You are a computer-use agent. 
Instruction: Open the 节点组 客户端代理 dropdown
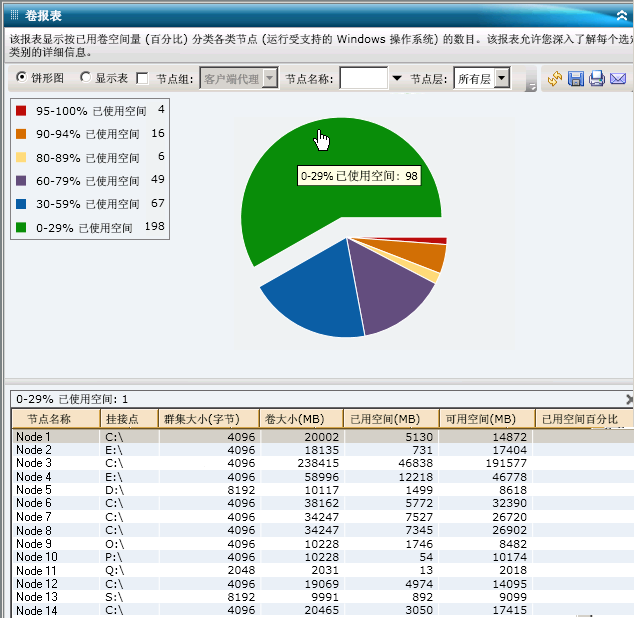click(269, 79)
